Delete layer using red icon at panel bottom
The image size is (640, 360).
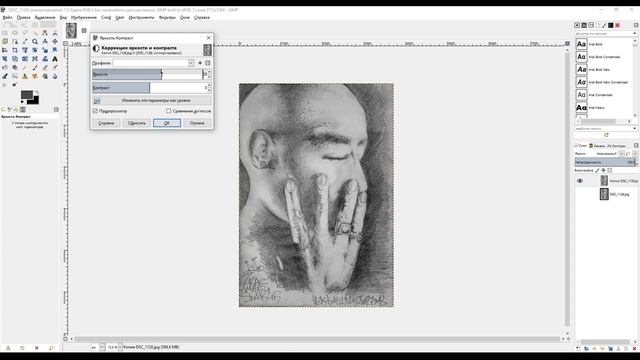(x=634, y=348)
